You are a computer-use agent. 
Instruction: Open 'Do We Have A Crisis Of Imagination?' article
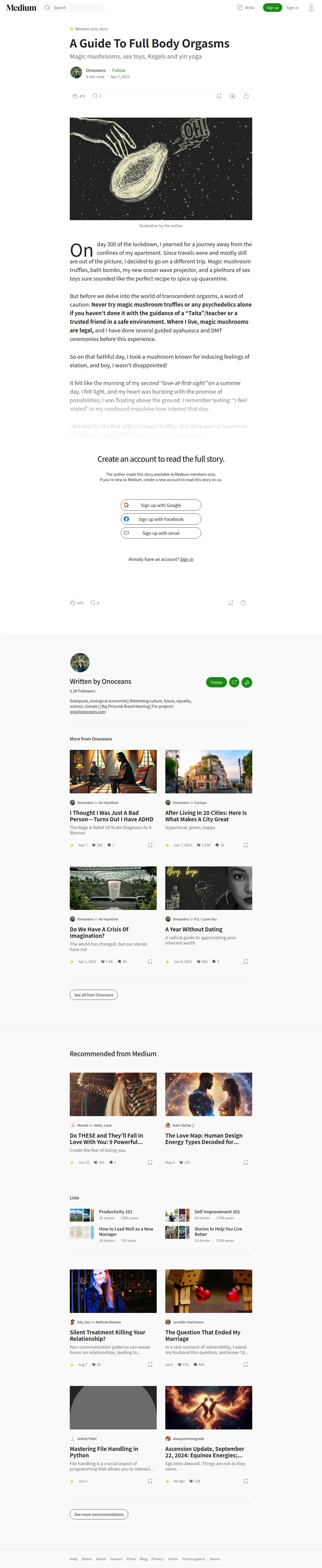pos(99,932)
